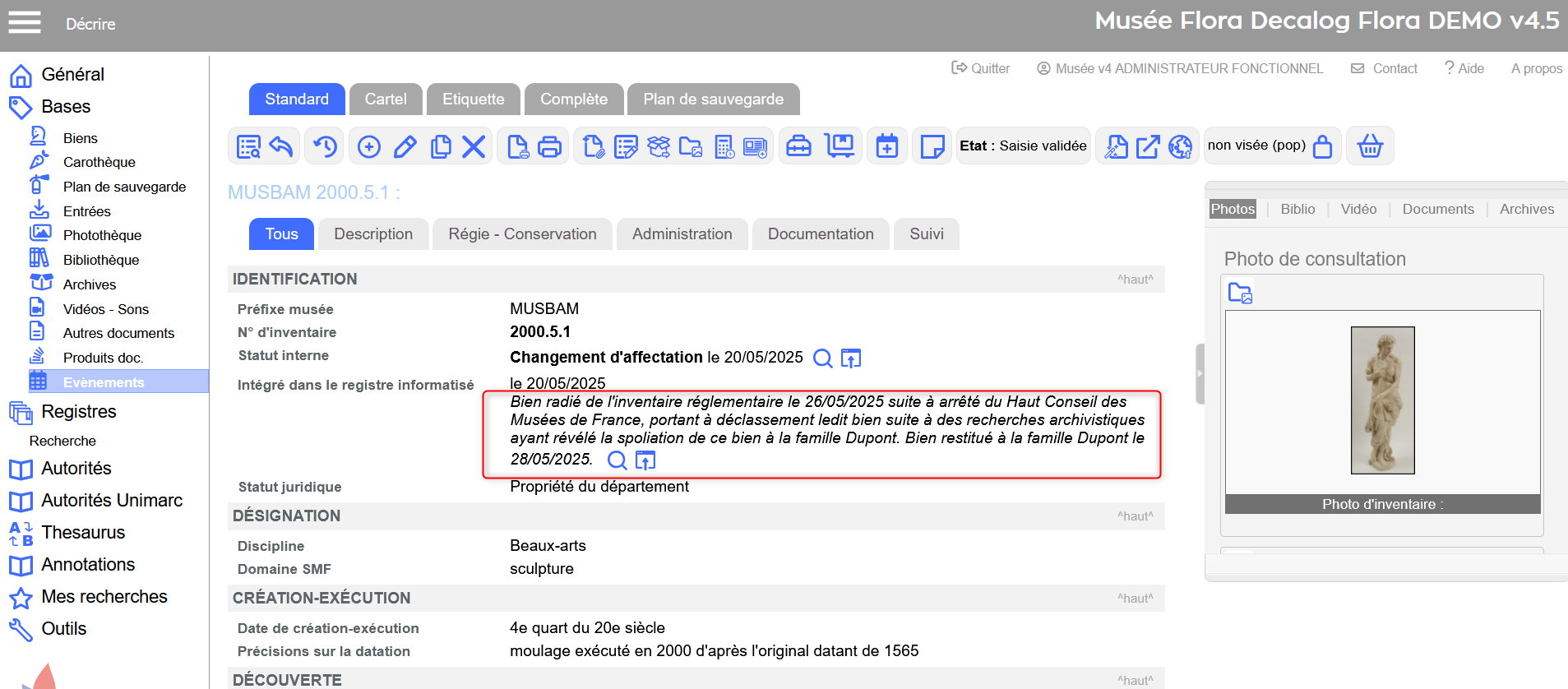Click the duplicate record icon
Screen dimensions: 1568x689
click(441, 146)
